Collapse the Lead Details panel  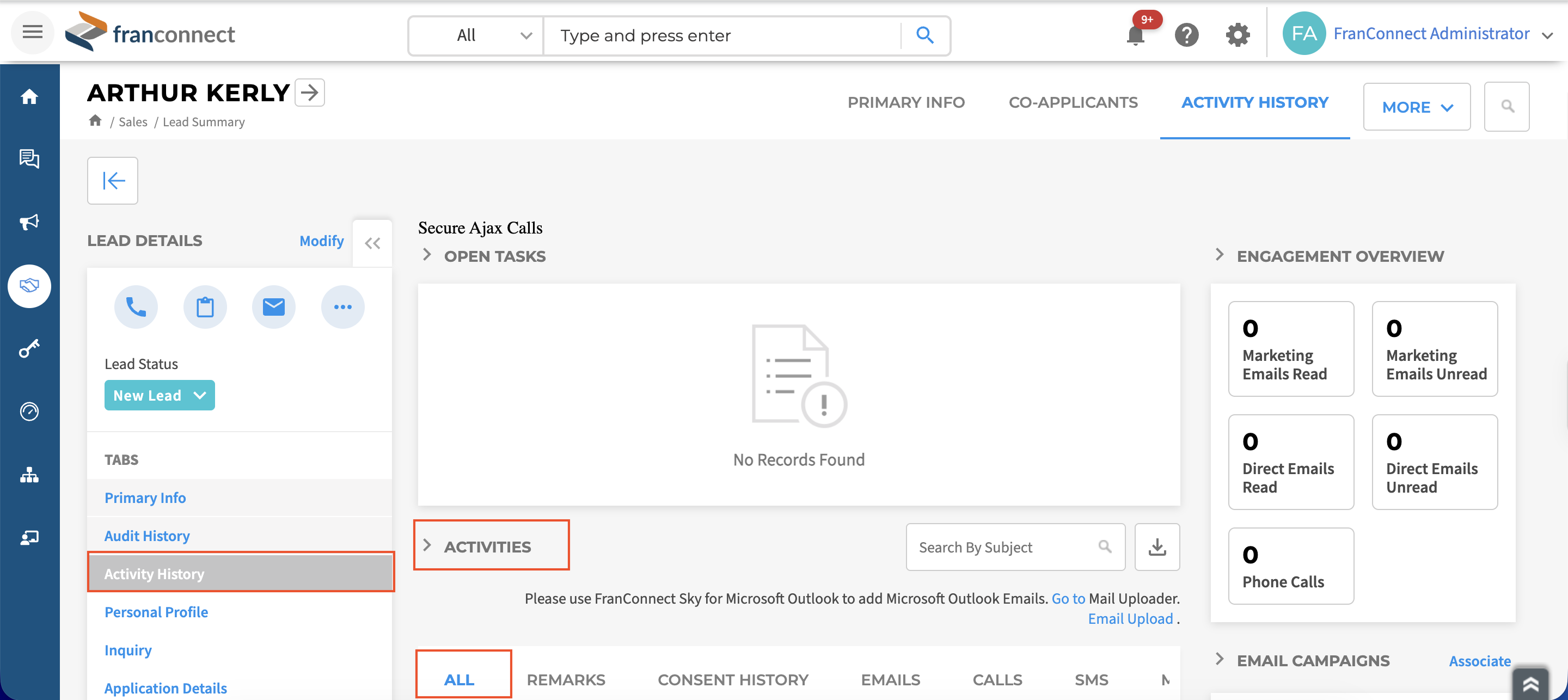(372, 243)
